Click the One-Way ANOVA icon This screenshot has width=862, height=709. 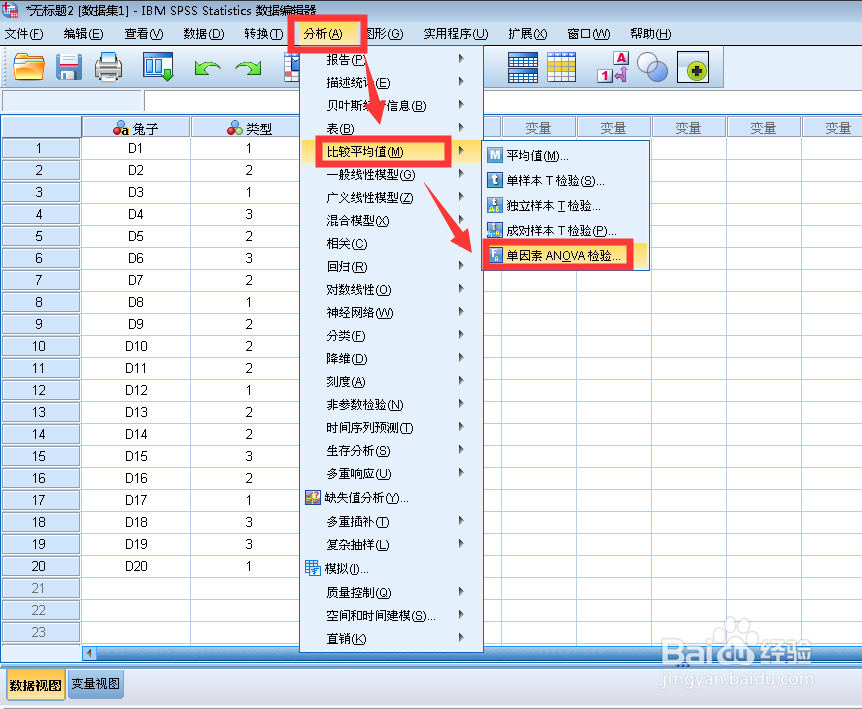[x=495, y=255]
